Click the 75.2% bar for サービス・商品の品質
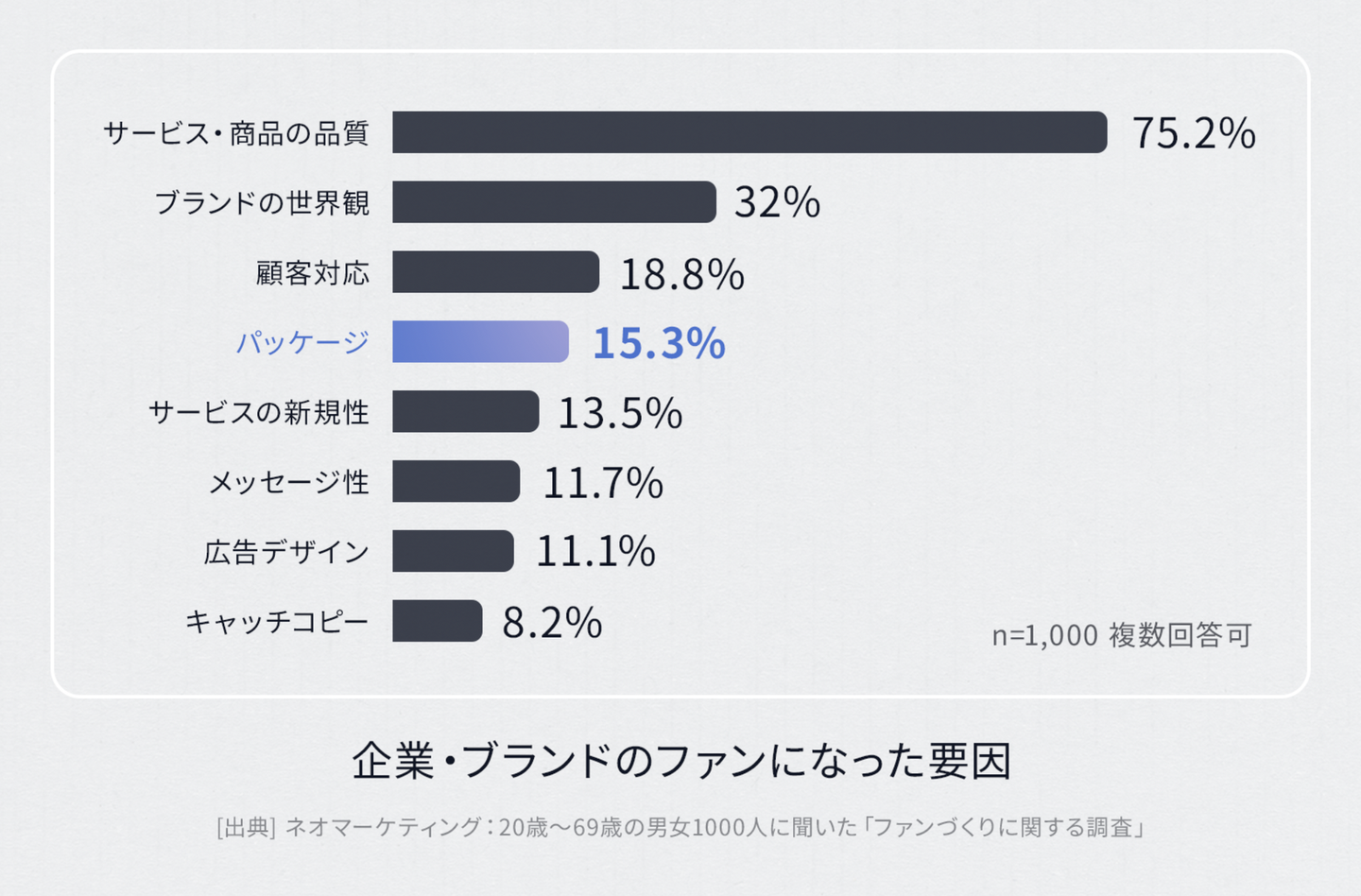The height and width of the screenshot is (896, 1361). click(749, 132)
